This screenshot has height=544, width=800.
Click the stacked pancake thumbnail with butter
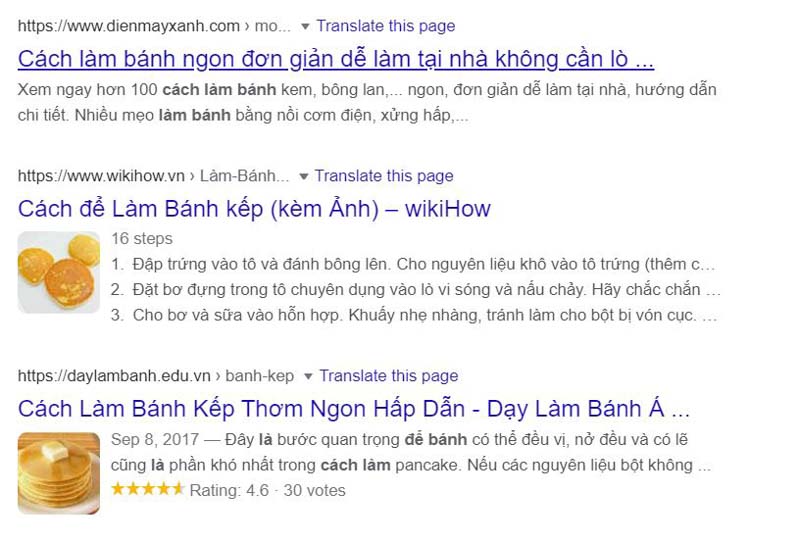[59, 472]
